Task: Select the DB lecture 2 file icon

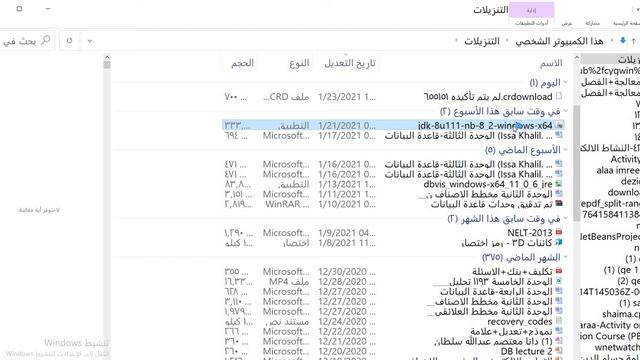Action: (559, 351)
